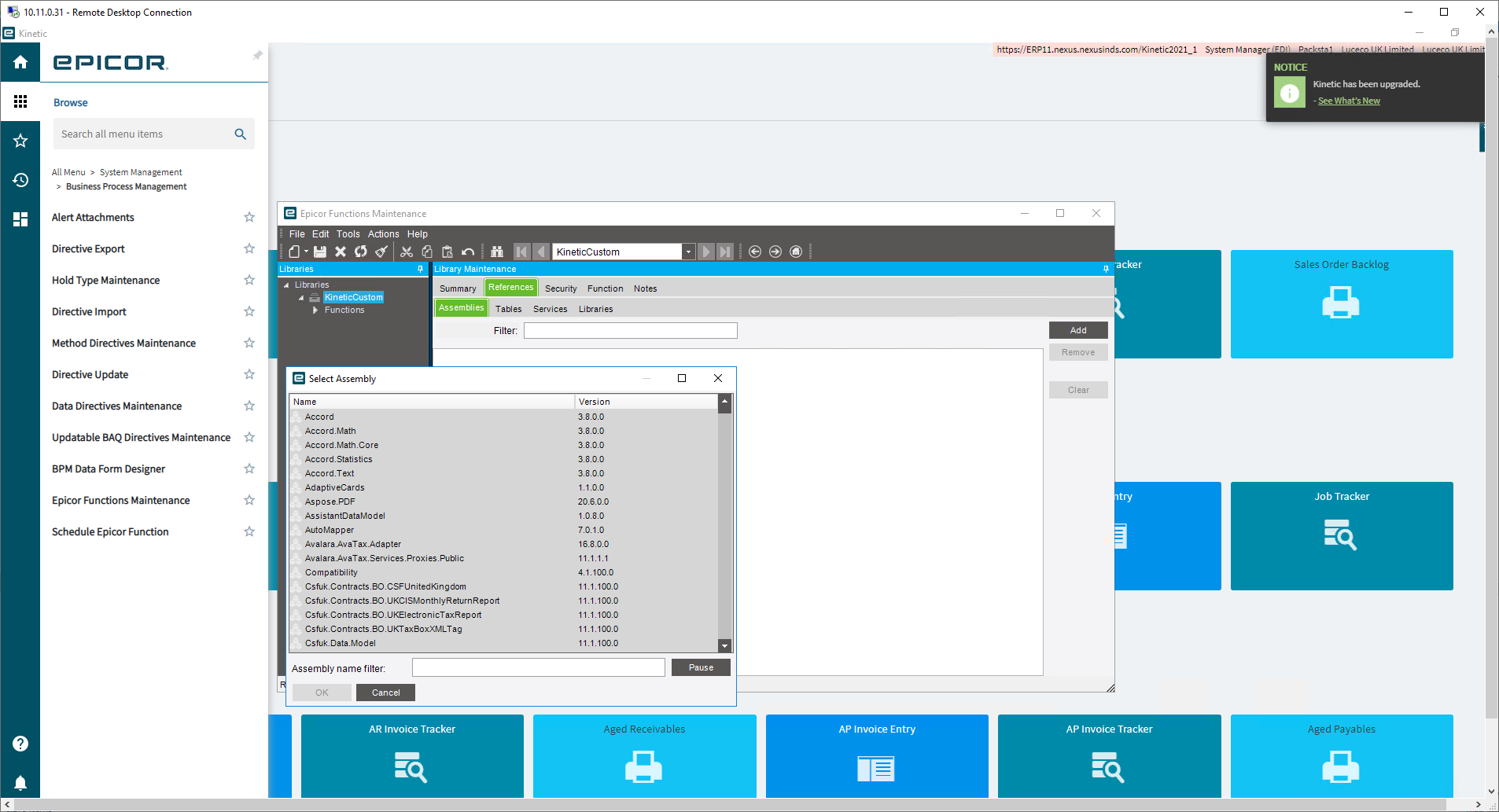This screenshot has width=1499, height=812.
Task: Open the See What's New link
Action: (x=1349, y=101)
